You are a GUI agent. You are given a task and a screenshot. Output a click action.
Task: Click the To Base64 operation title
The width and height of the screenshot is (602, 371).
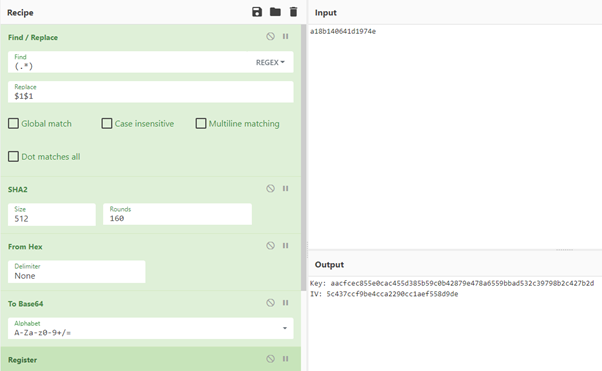click(26, 304)
